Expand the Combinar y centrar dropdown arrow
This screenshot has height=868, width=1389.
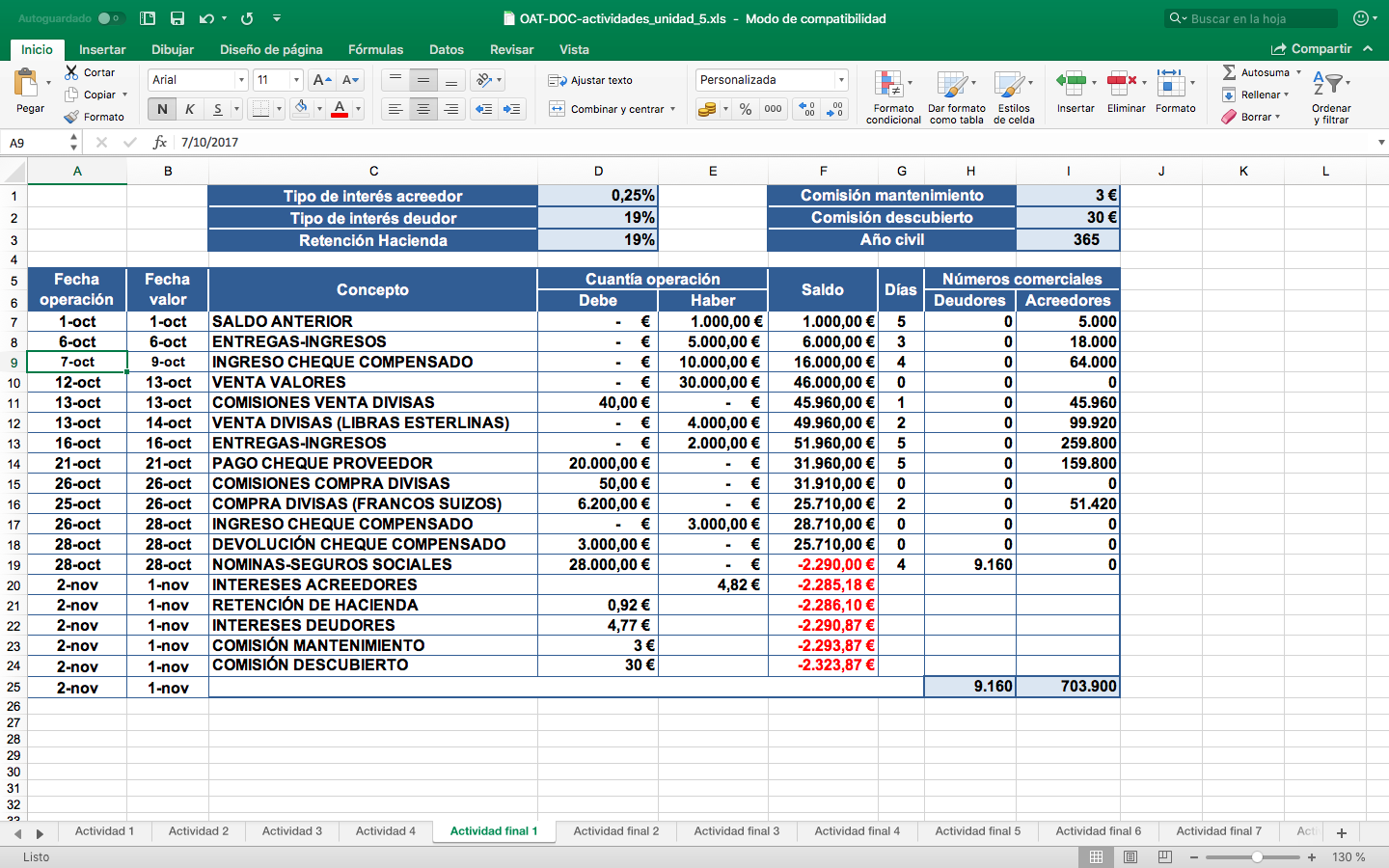pos(672,109)
